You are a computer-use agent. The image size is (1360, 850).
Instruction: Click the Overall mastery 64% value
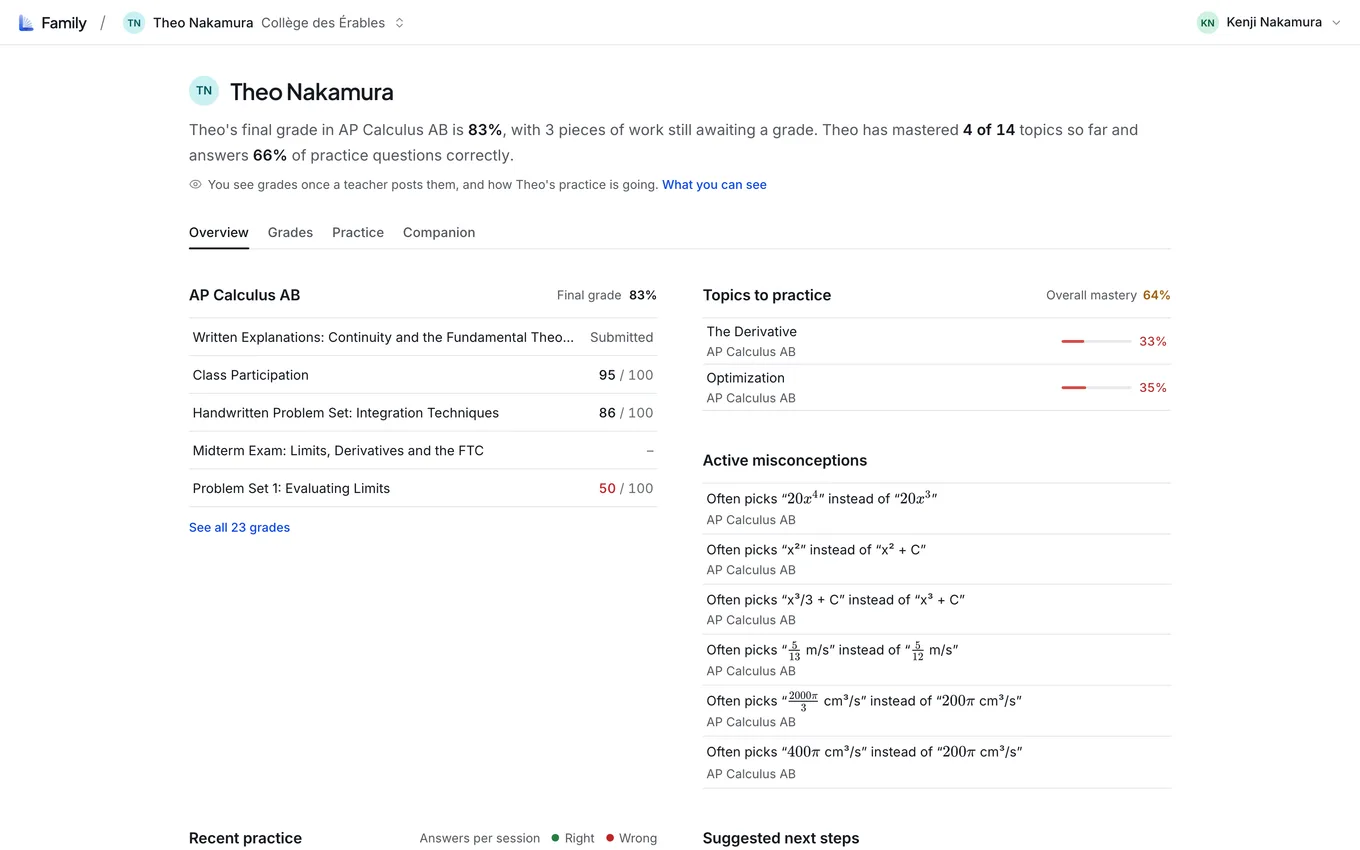pyautogui.click(x=1156, y=295)
